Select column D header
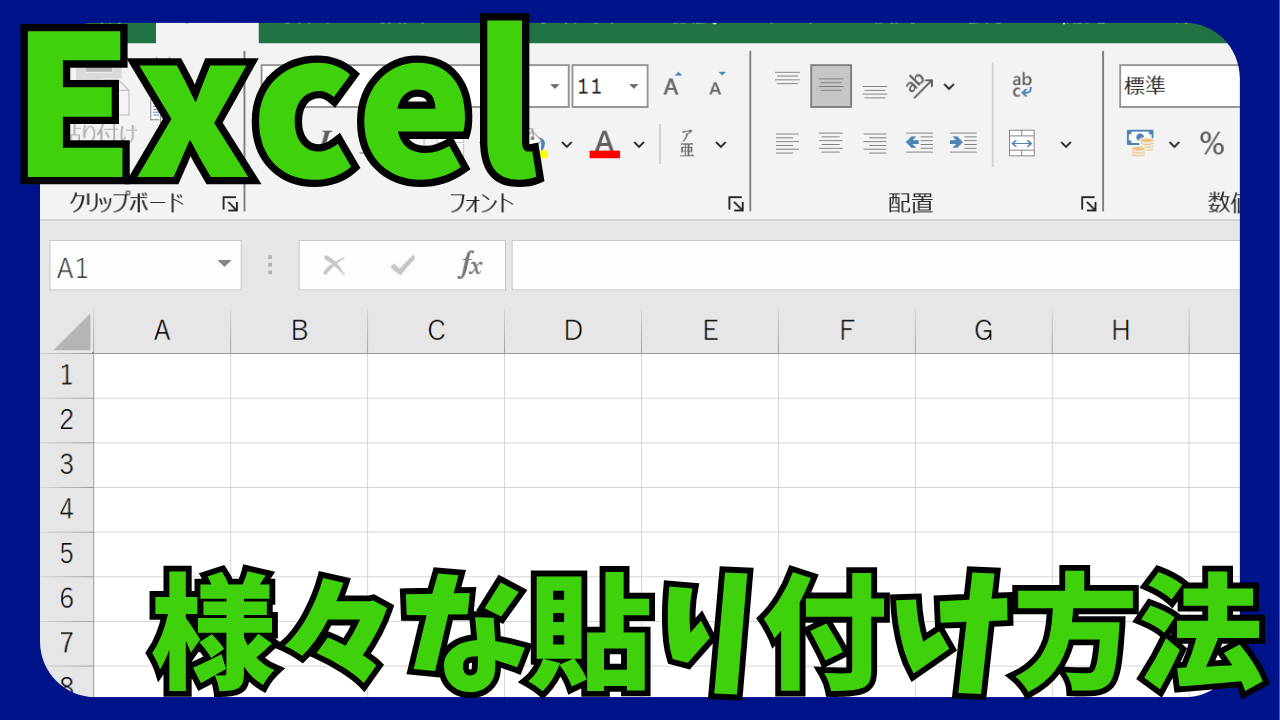 pos(573,332)
